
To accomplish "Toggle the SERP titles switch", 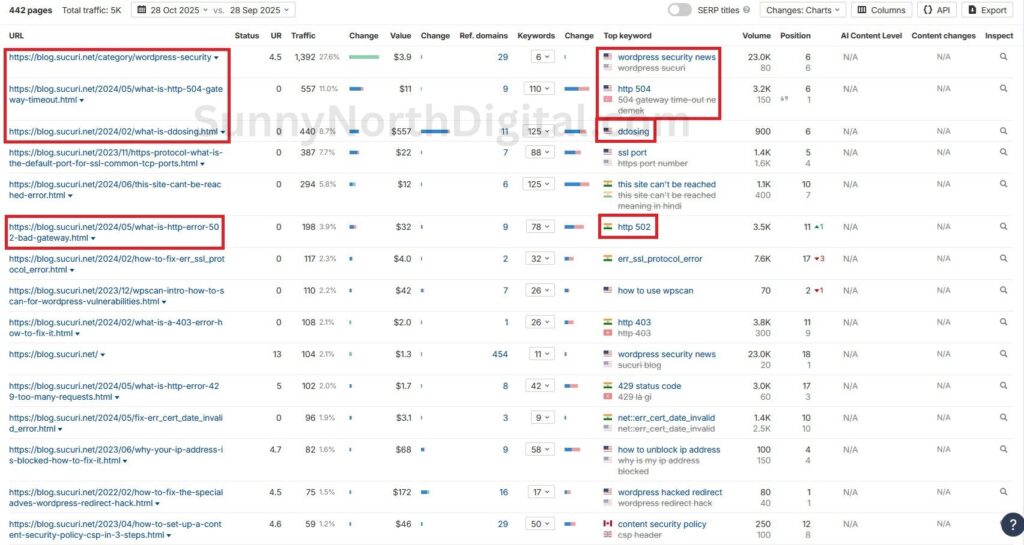I will pos(679,10).
